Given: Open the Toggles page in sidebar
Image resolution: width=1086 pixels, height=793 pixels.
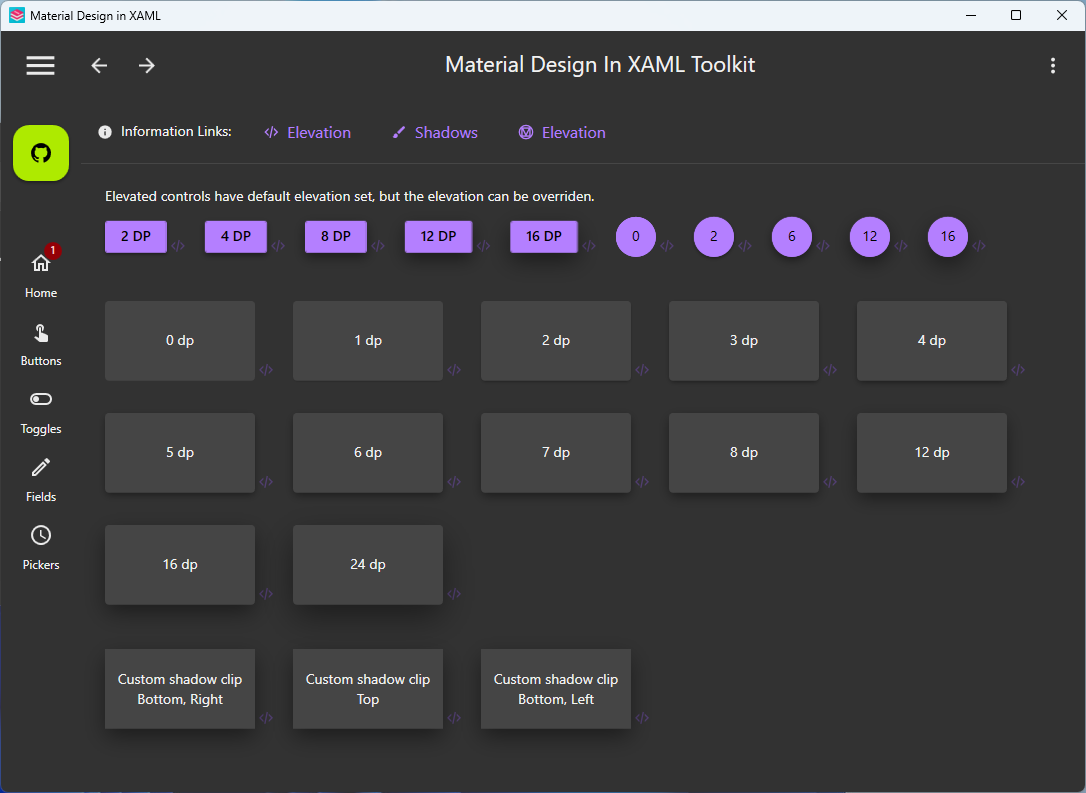Looking at the screenshot, I should point(41,412).
